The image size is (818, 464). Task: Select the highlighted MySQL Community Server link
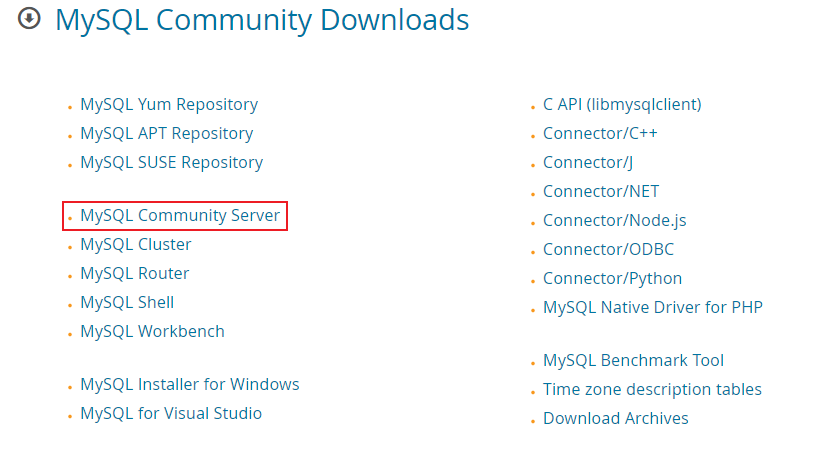tap(180, 215)
